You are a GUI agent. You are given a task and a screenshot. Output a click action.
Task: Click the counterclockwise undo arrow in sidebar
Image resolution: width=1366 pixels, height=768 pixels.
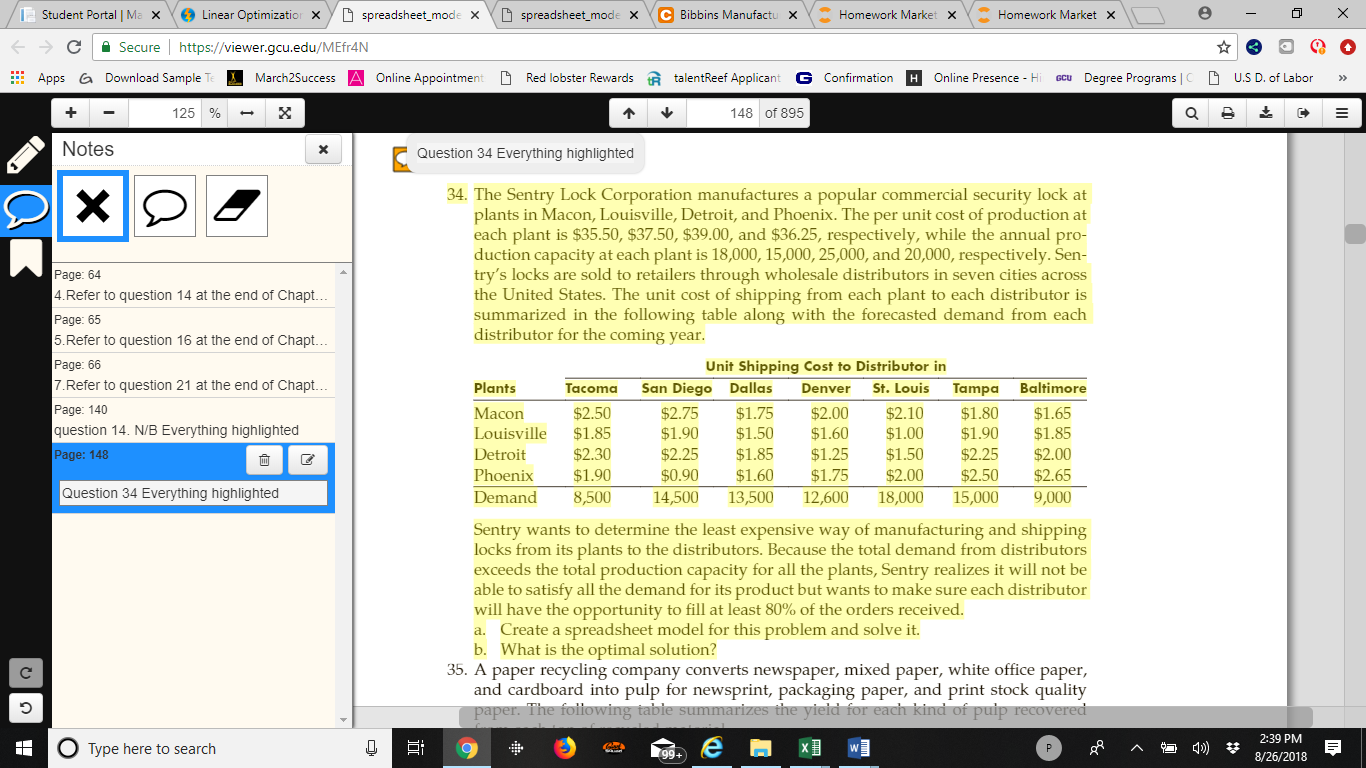pos(25,709)
